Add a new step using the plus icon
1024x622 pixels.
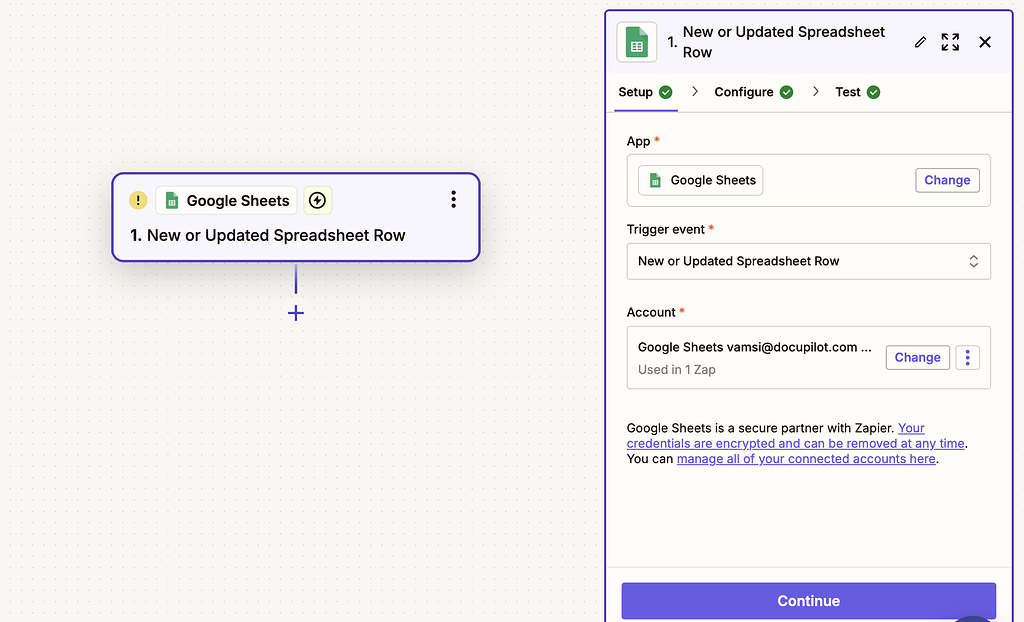[295, 313]
